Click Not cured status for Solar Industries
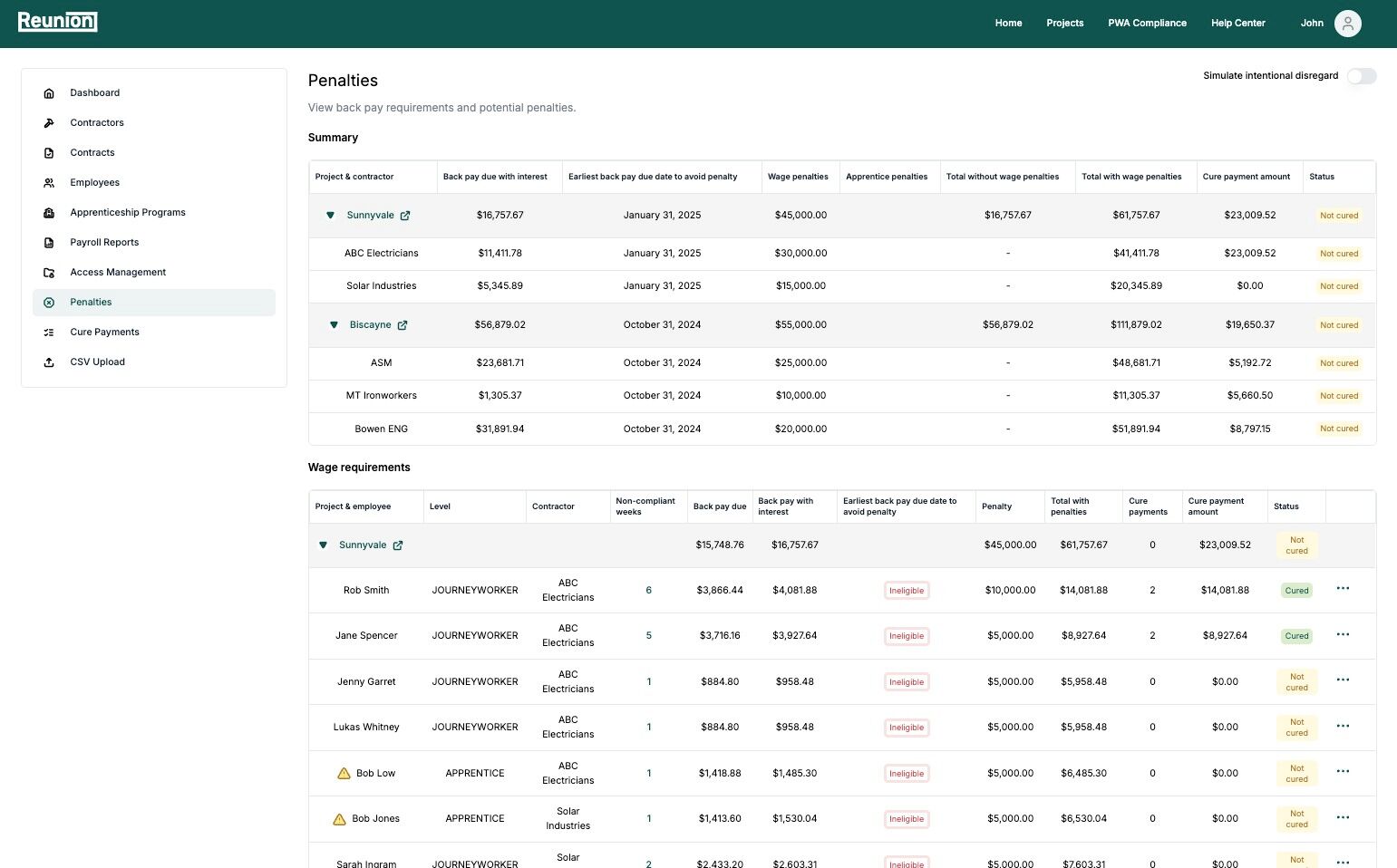1397x868 pixels. coord(1339,286)
